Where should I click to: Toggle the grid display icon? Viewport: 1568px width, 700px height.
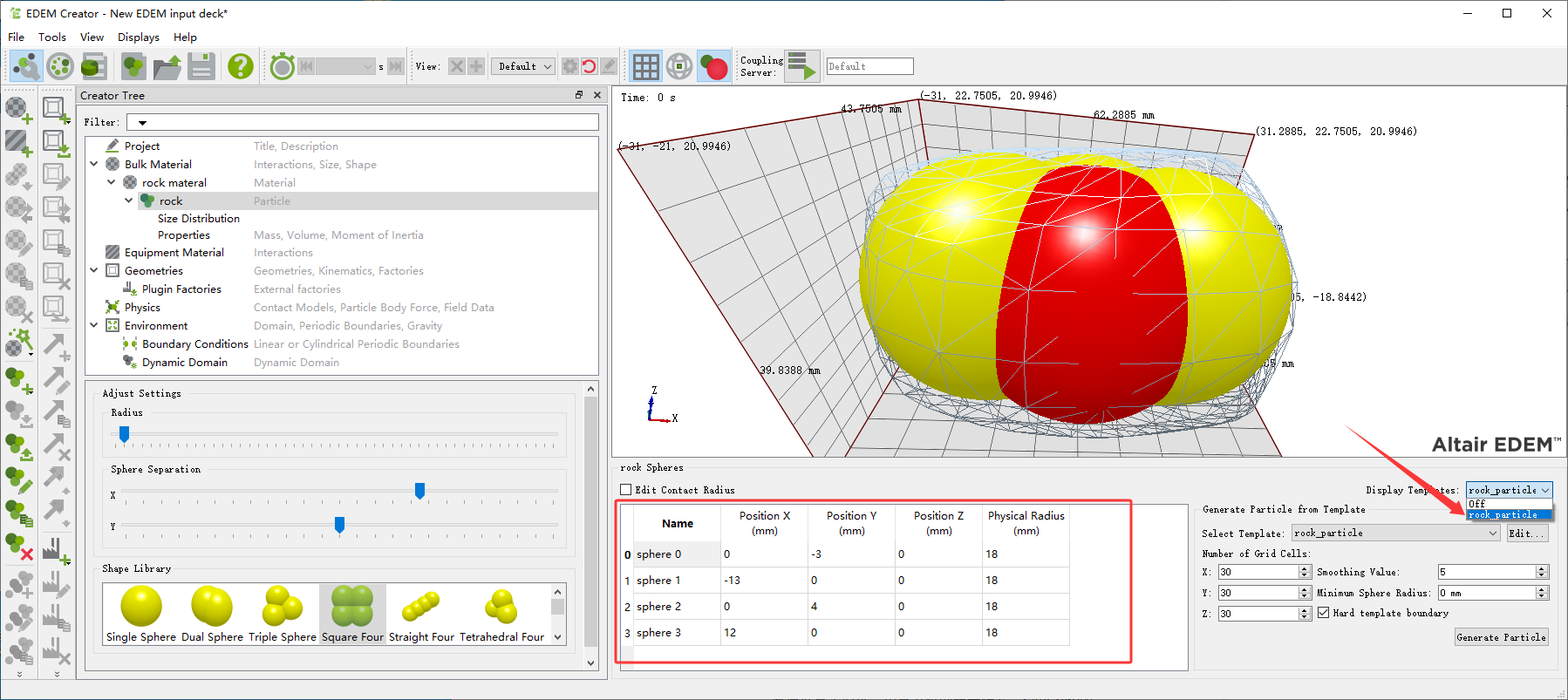click(x=645, y=66)
